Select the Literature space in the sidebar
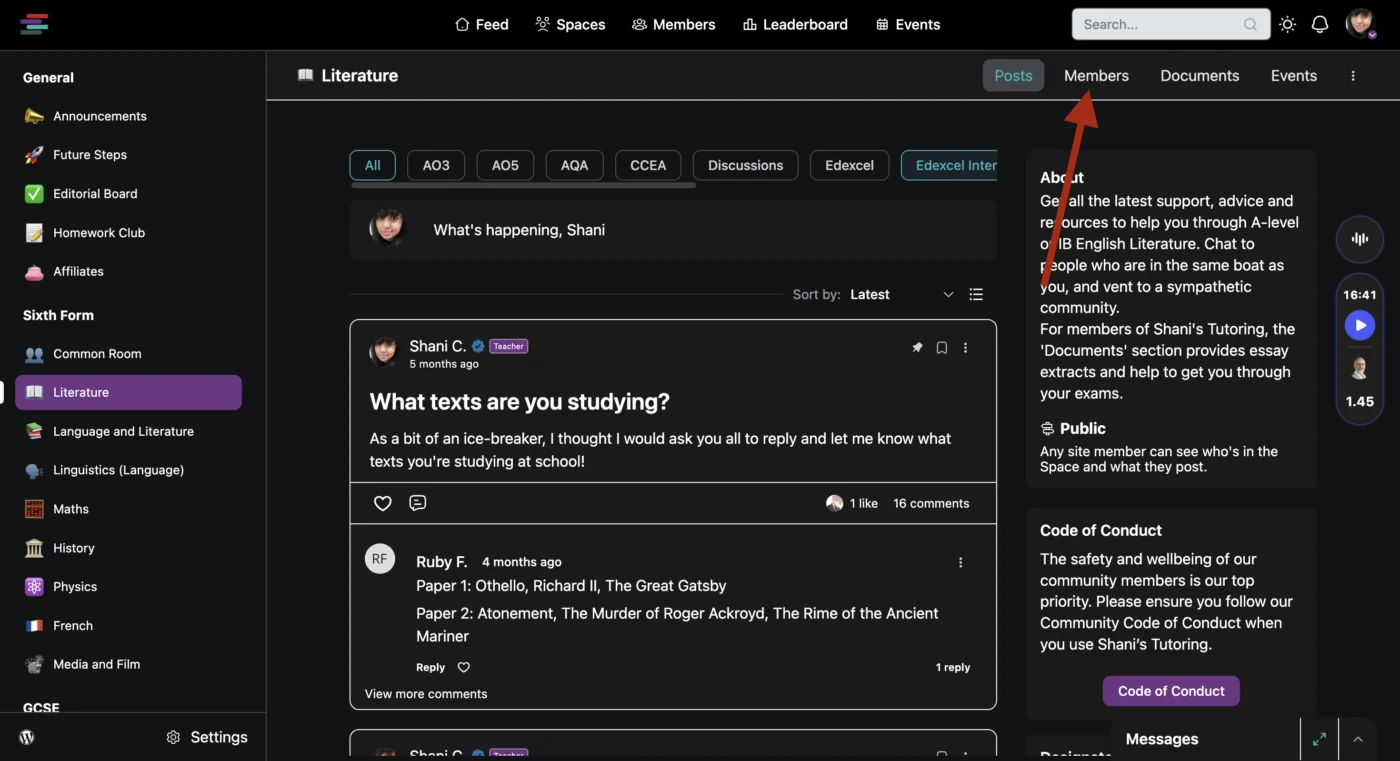The height and width of the screenshot is (761, 1400). point(128,392)
